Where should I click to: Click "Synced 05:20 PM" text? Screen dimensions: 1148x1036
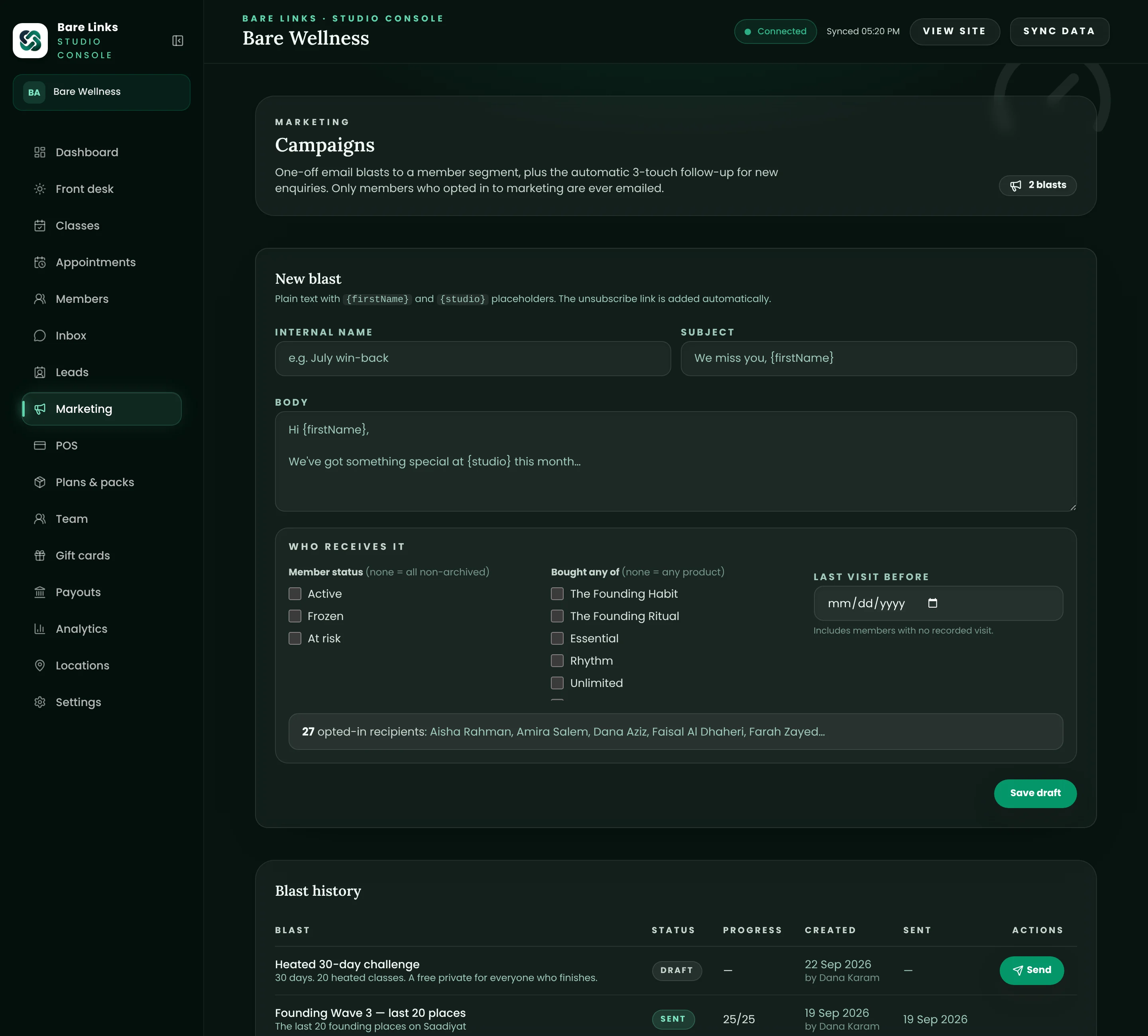tap(863, 31)
